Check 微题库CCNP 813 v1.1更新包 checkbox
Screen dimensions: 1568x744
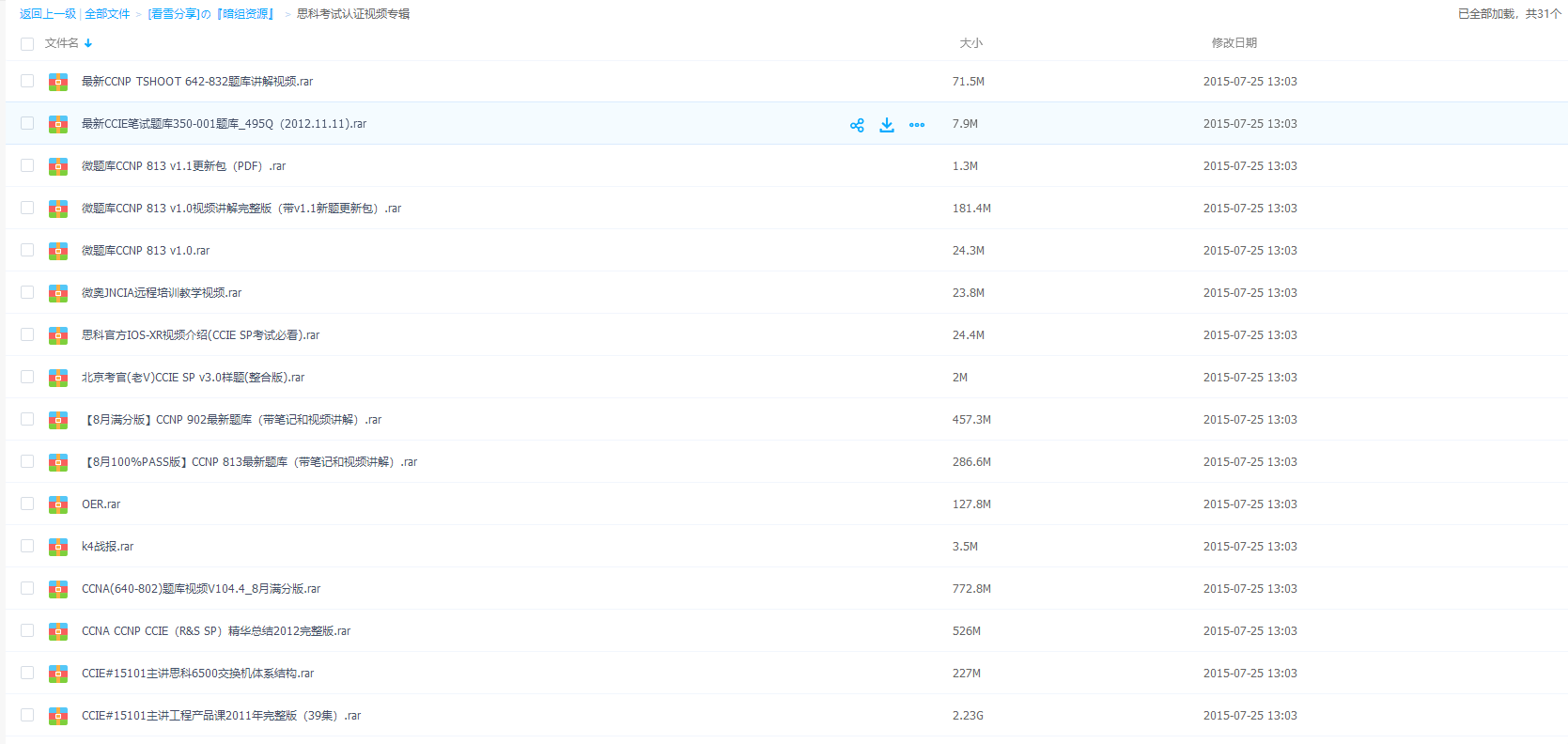coord(27,165)
